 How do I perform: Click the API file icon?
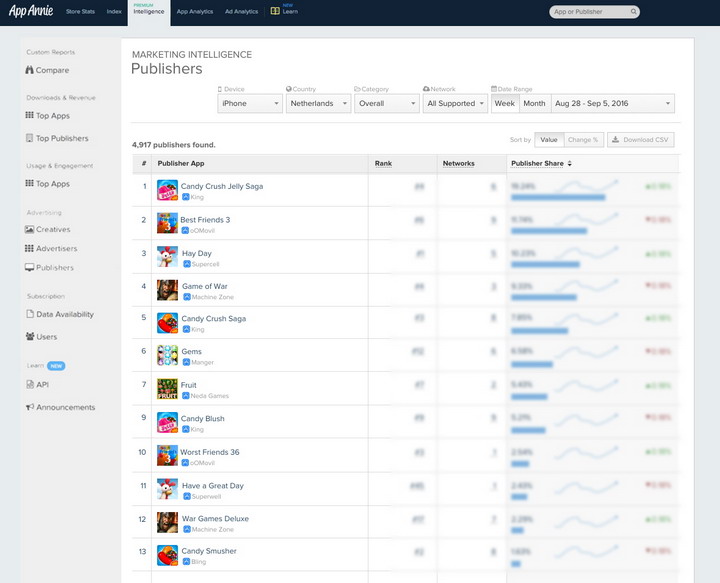point(30,384)
